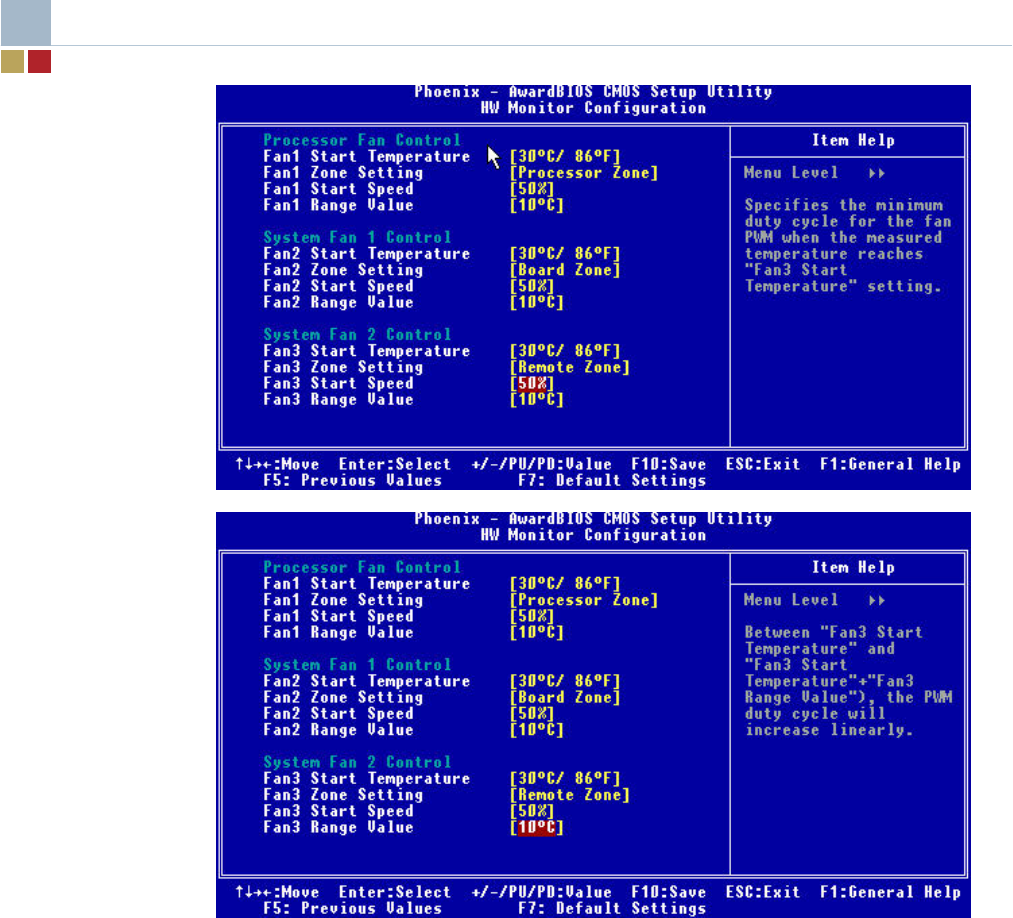This screenshot has height=918, width=1013.
Task: Click System Fan 2 Control heading in bottom screen
Action: [x=357, y=762]
